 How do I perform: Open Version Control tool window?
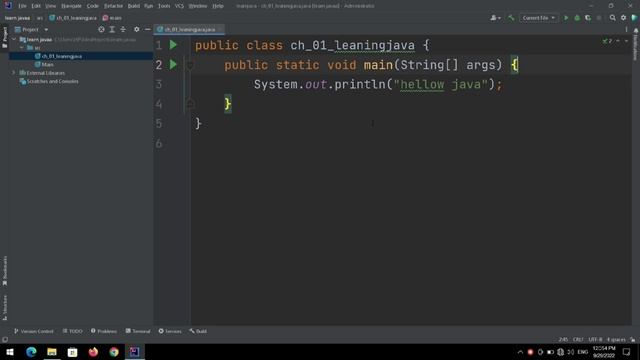(33, 331)
